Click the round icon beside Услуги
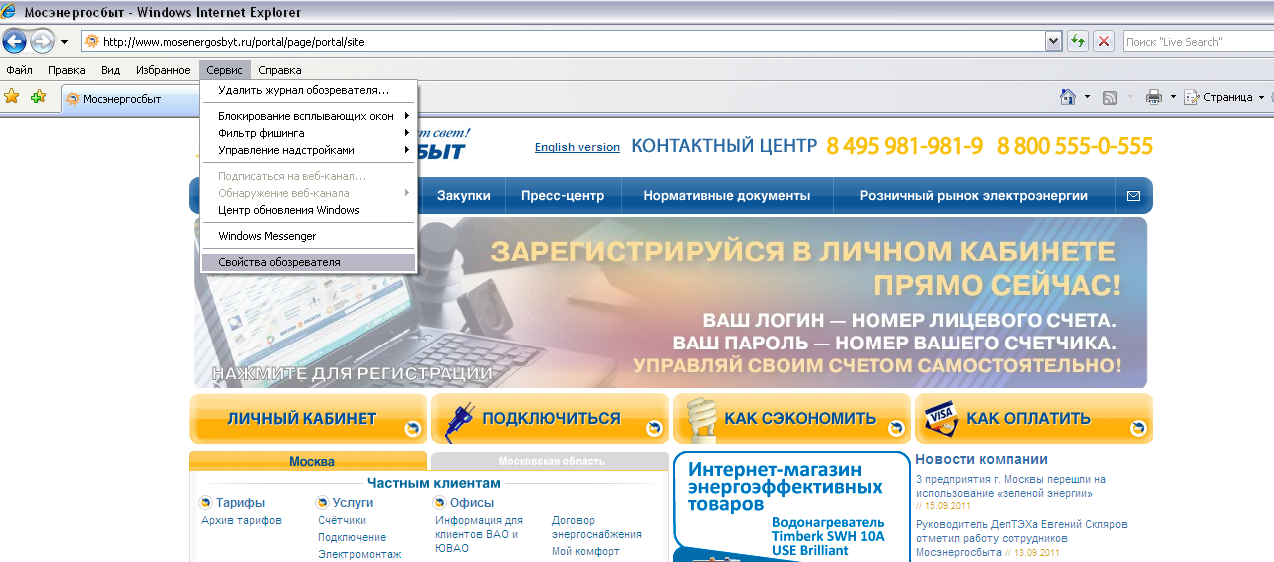 [323, 503]
